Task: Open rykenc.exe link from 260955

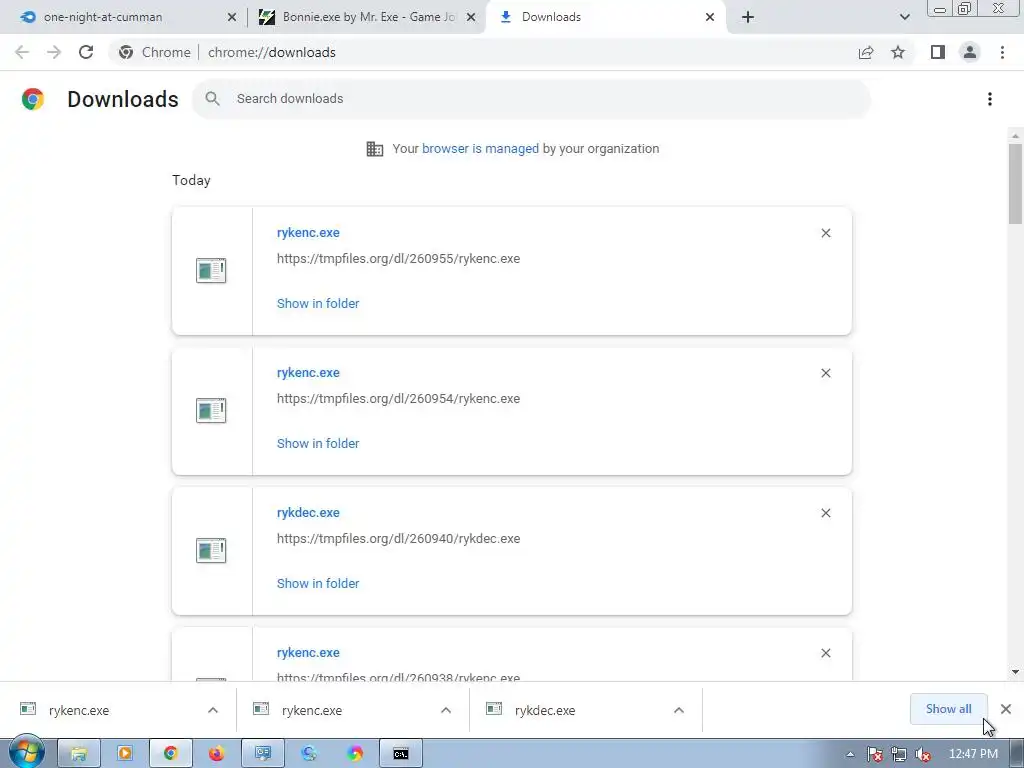Action: [x=308, y=233]
